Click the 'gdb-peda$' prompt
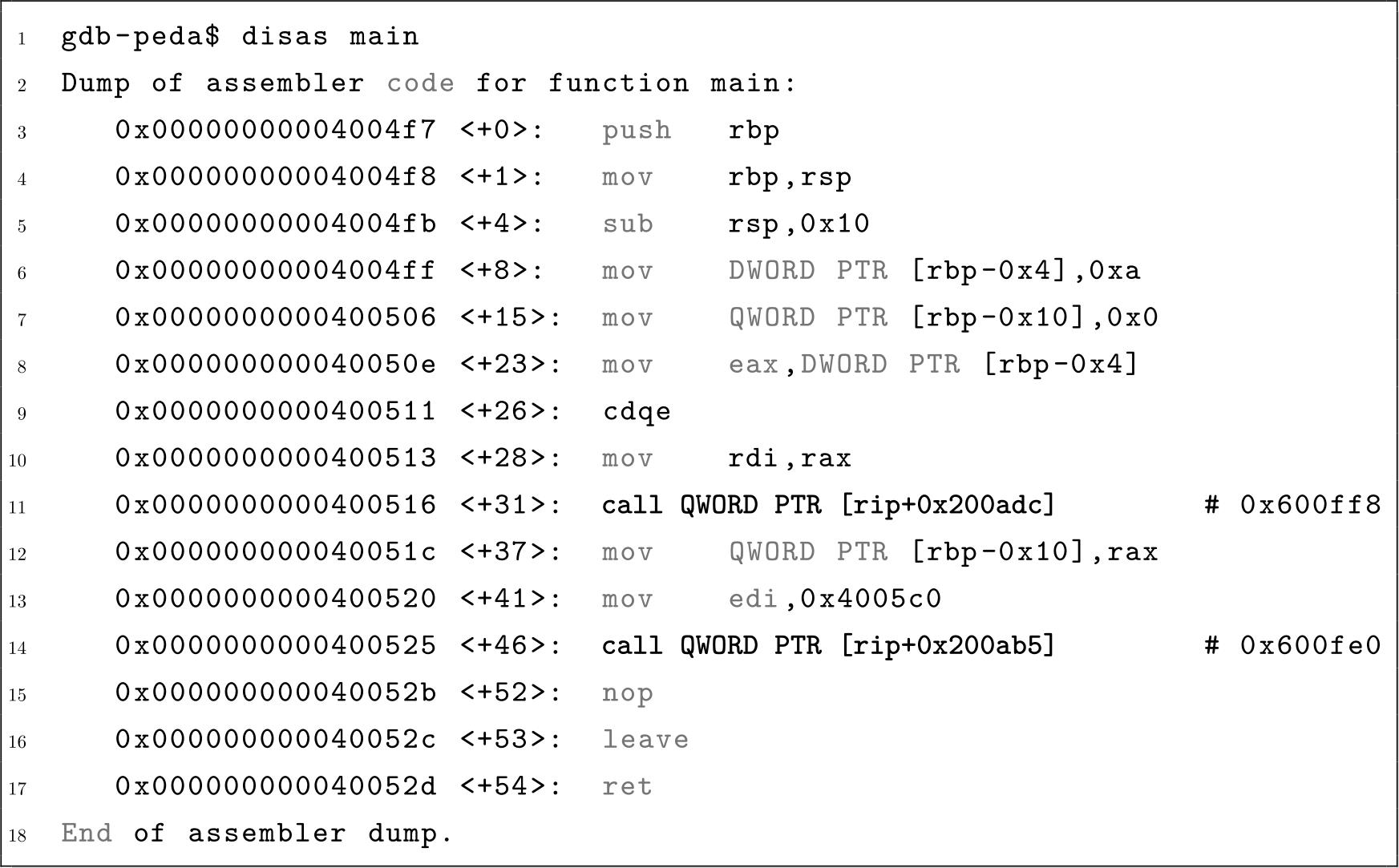This screenshot has height=868, width=1399. coord(140,37)
